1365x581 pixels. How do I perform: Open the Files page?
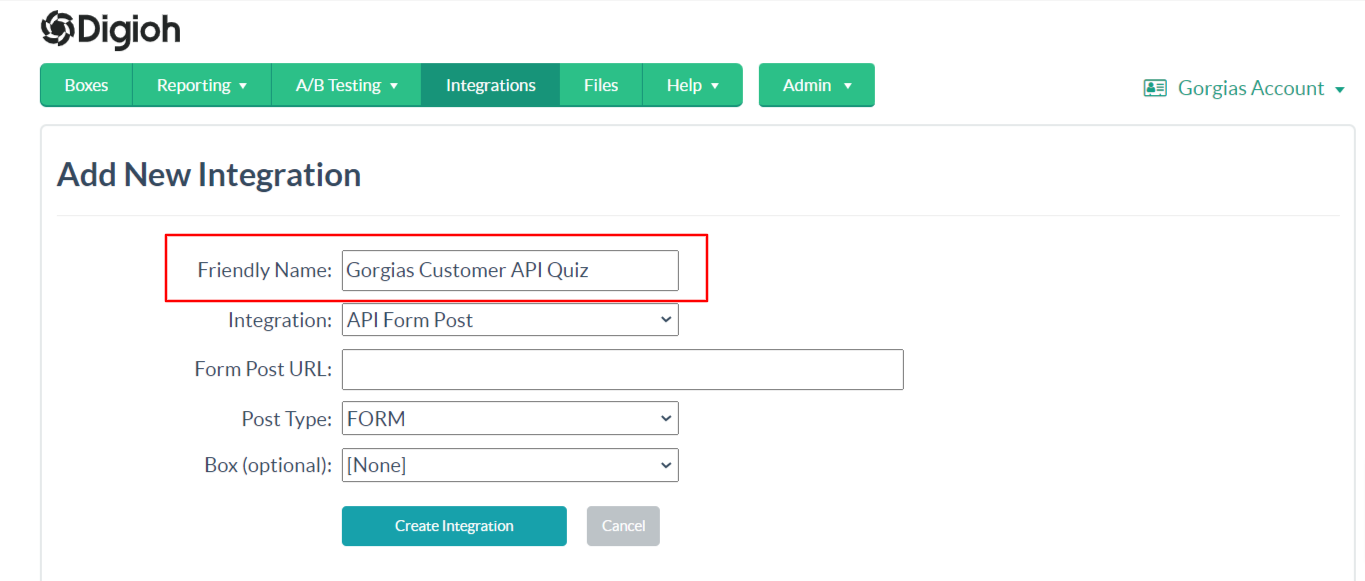pyautogui.click(x=600, y=85)
